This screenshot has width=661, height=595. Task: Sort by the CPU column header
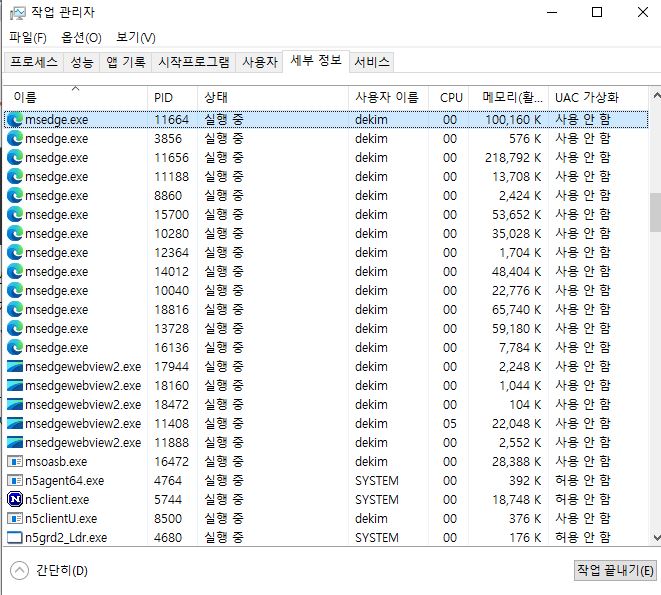(x=449, y=97)
